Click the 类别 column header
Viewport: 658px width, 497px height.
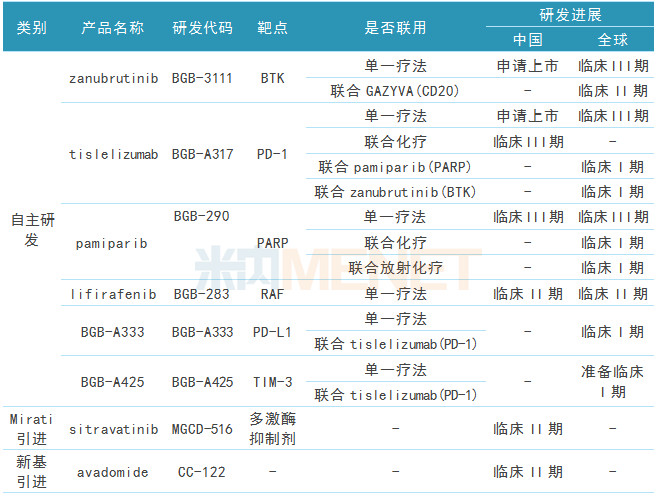click(31, 27)
